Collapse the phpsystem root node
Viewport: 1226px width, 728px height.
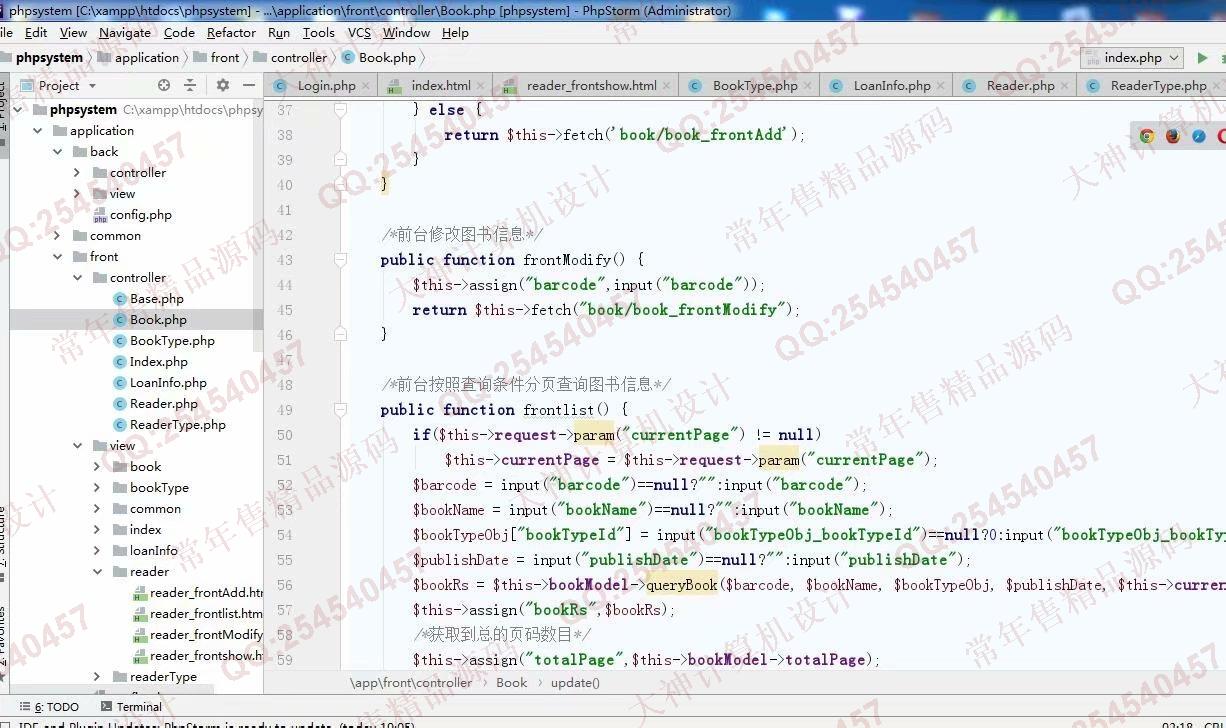click(18, 110)
